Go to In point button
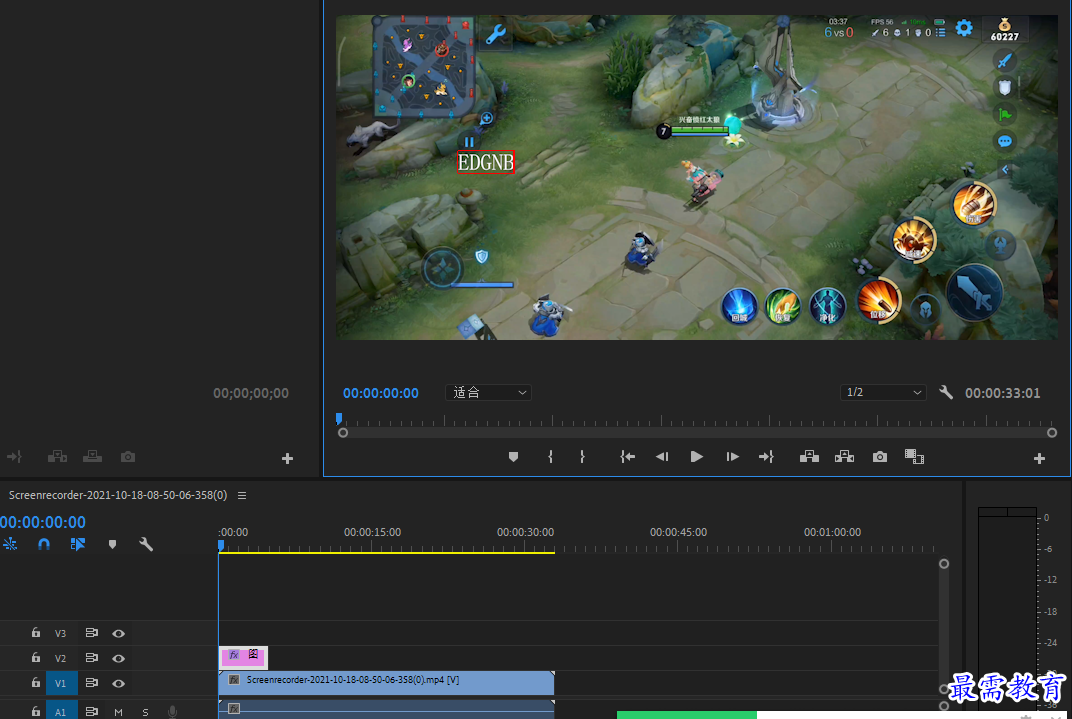This screenshot has width=1072, height=719. pyautogui.click(x=628, y=457)
